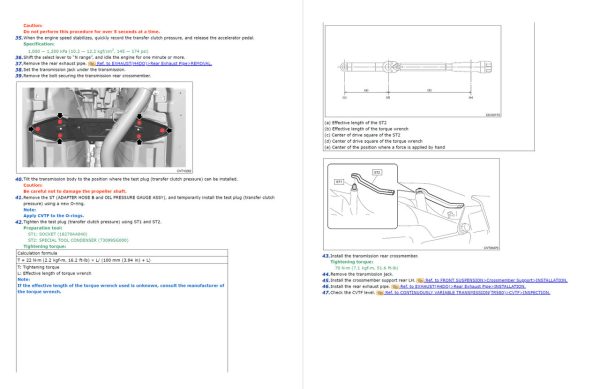Screen dimensions: 600x389
Task: Click the rear crossmember bolt location illustration
Action: pyautogui.click(x=104, y=127)
